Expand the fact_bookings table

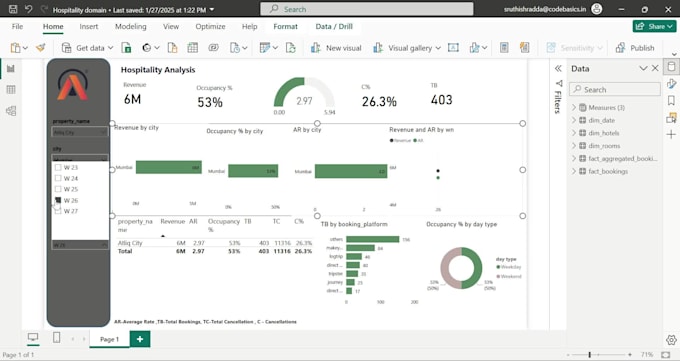coord(574,171)
